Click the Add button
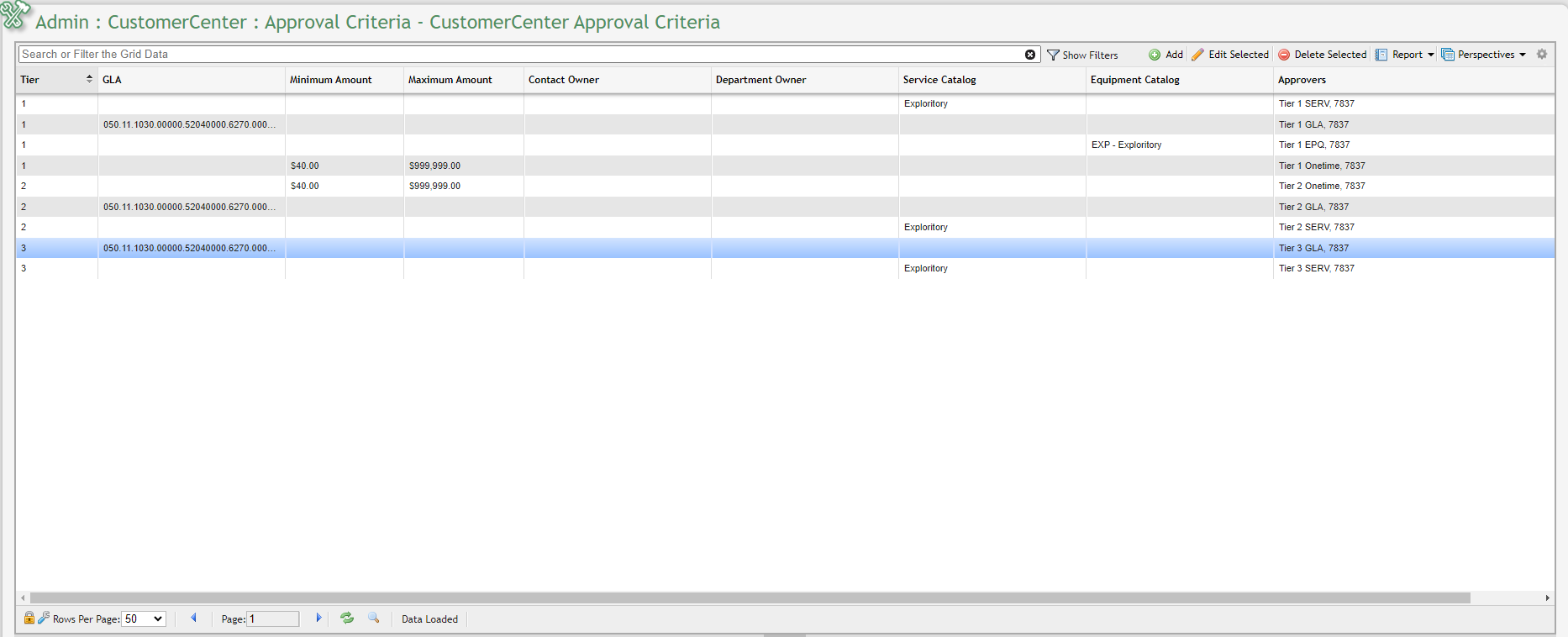This screenshot has height=637, width=1568. [1166, 55]
